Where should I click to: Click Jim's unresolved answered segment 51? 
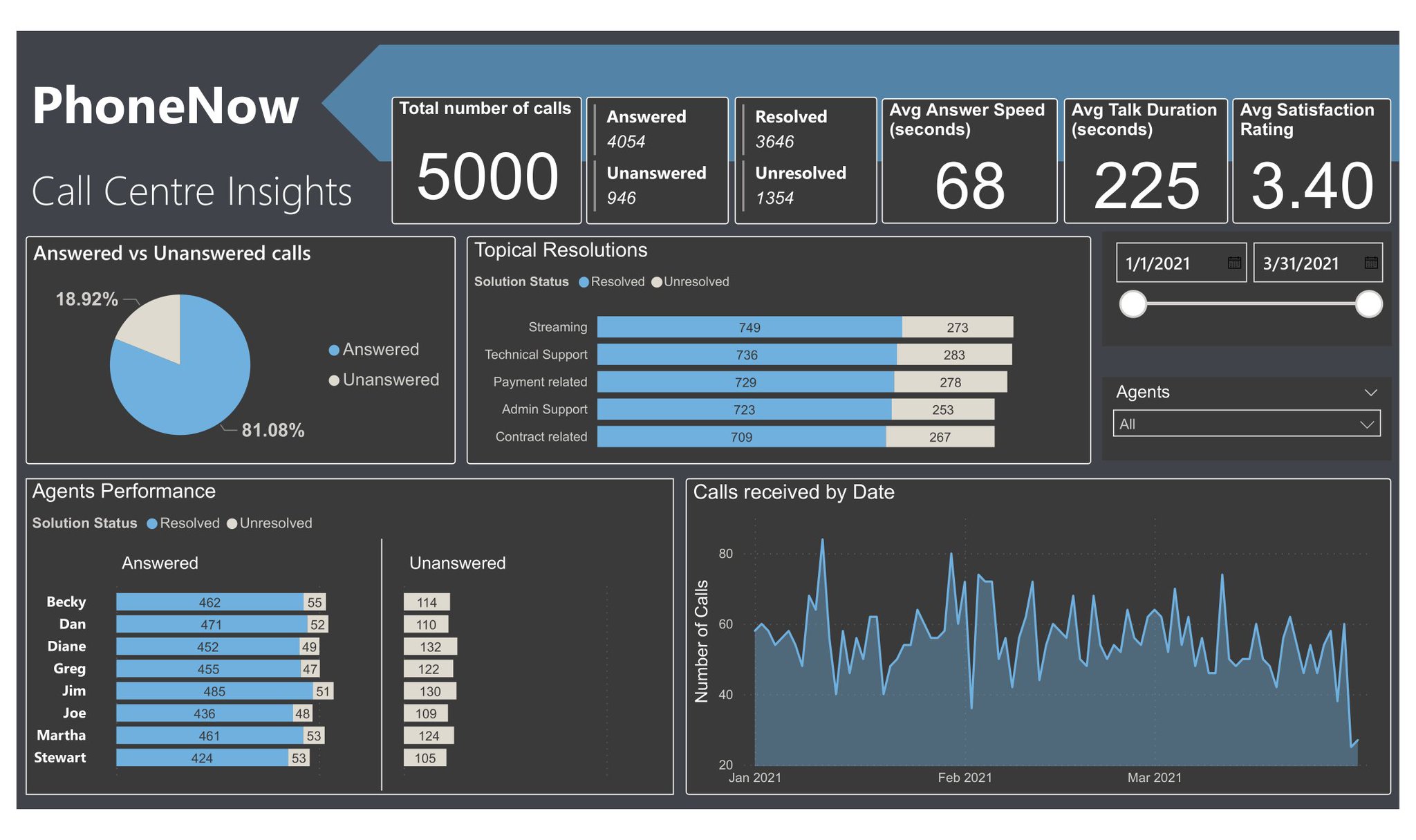point(323,691)
